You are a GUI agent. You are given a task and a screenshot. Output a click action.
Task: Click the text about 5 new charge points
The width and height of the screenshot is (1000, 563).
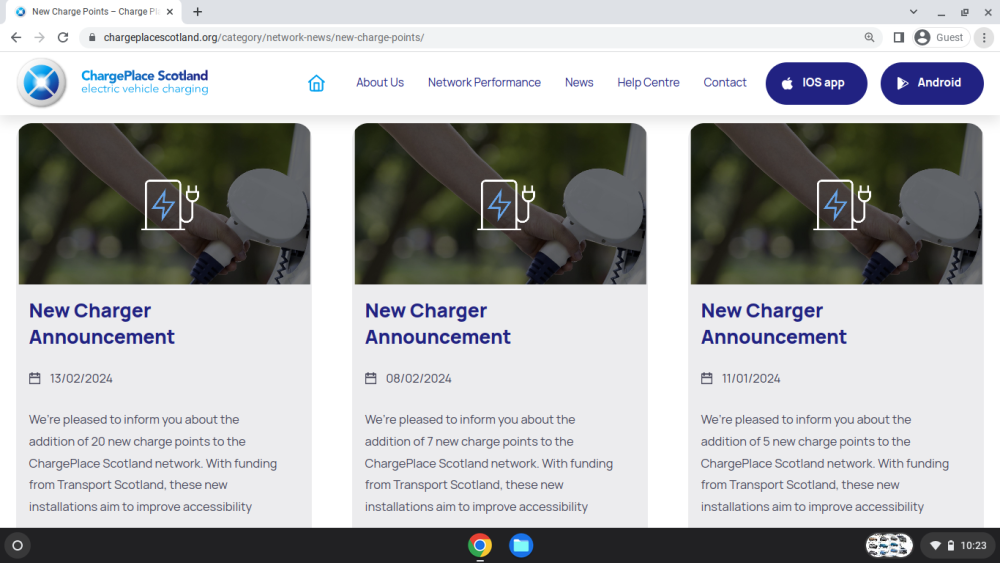825,463
